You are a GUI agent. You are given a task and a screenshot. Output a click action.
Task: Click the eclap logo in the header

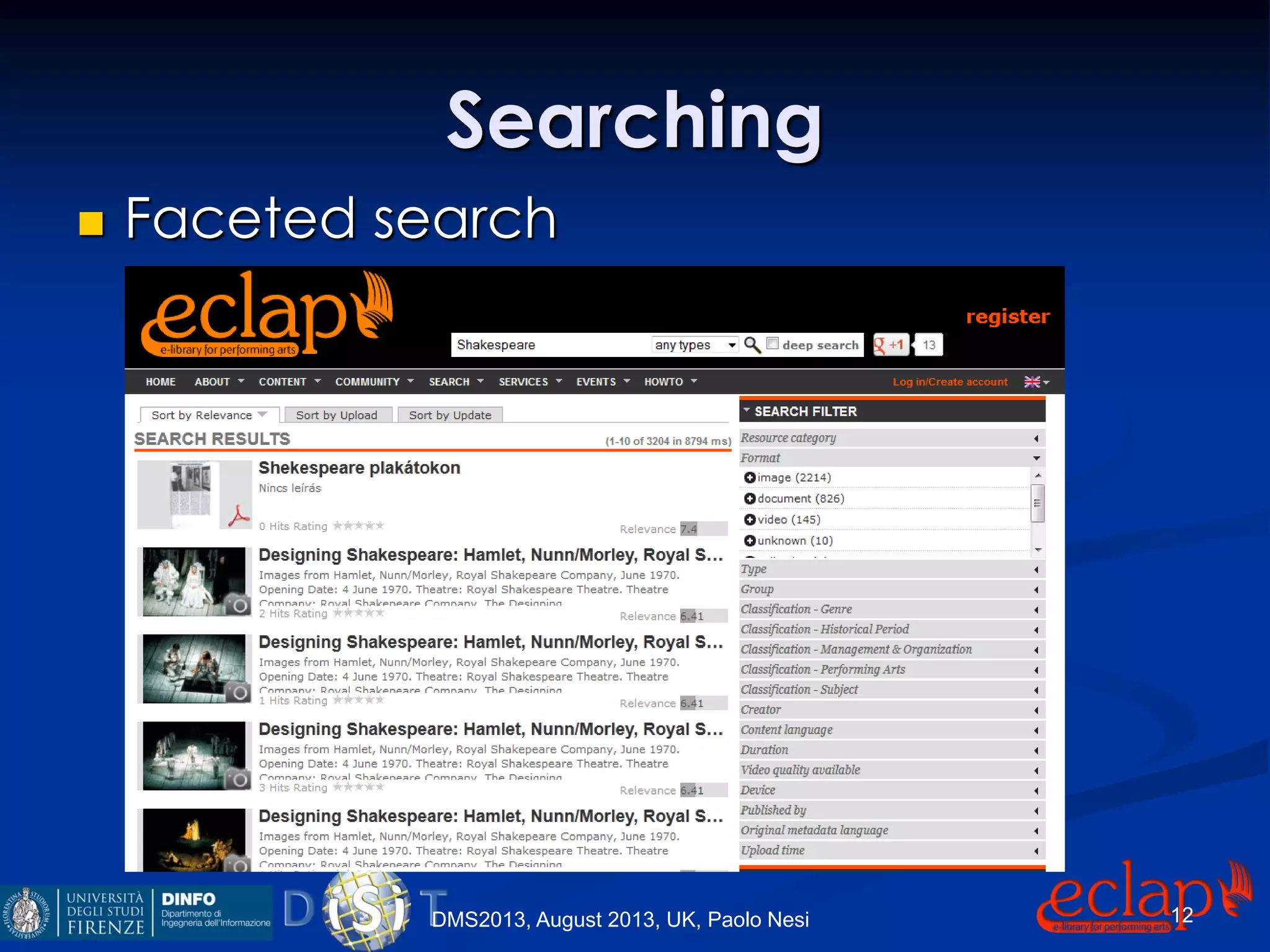pos(267,315)
